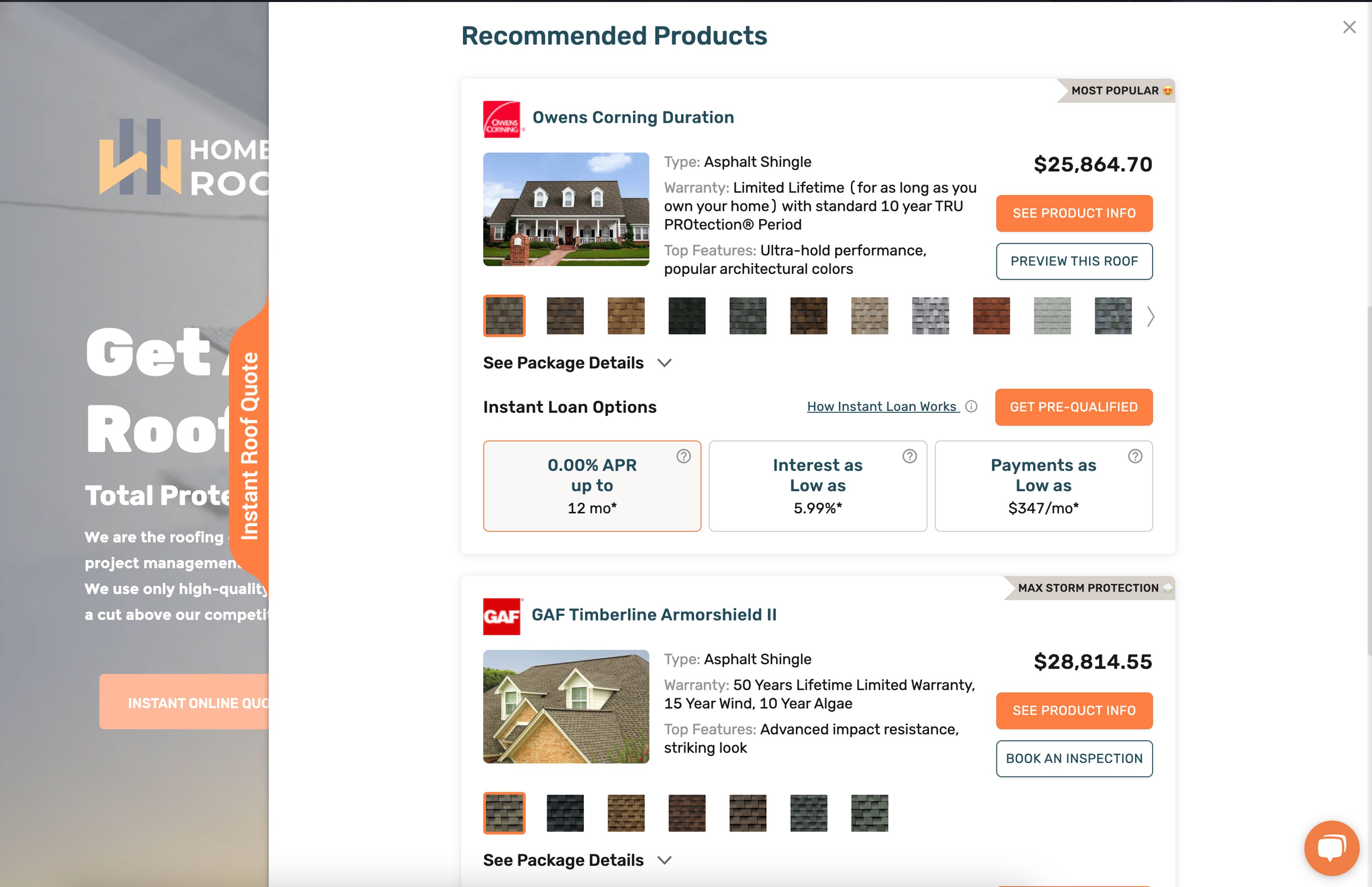Click the help icon on 0.00% APR option
Viewport: 1372px width, 887px height.
[x=683, y=457]
